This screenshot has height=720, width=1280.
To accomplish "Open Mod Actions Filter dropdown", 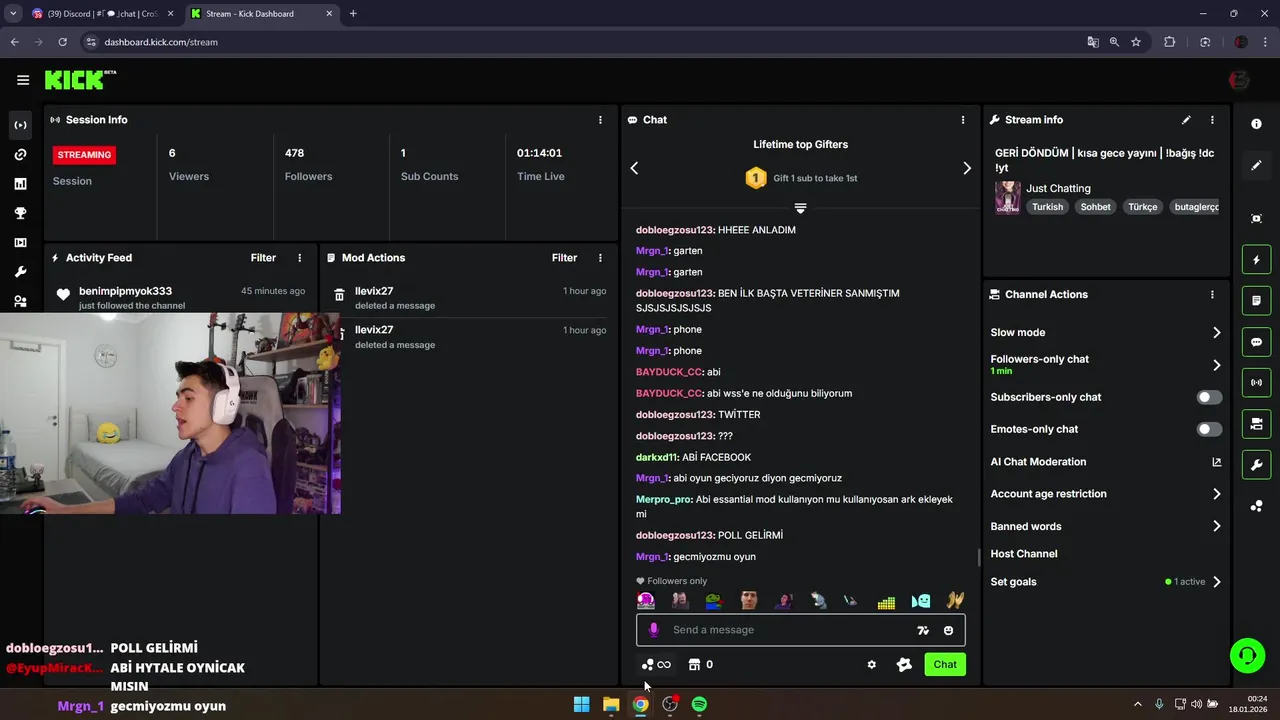I will click(564, 258).
